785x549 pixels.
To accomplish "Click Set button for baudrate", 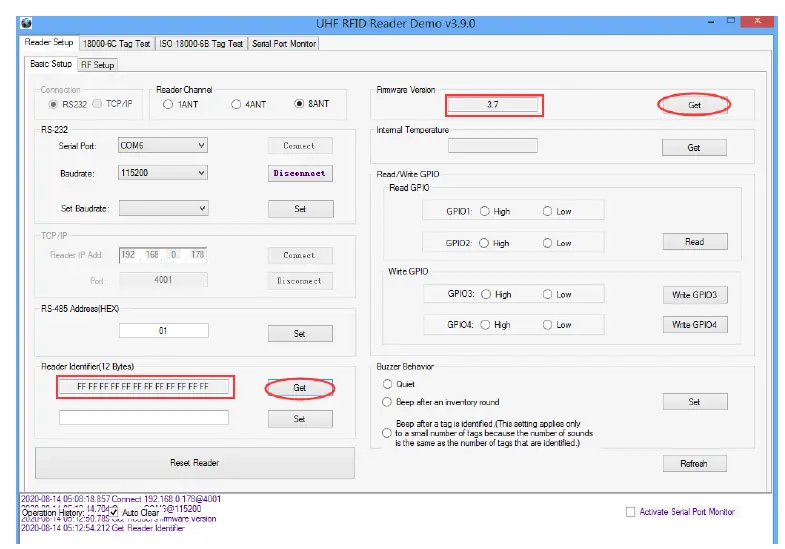I will (x=300, y=209).
